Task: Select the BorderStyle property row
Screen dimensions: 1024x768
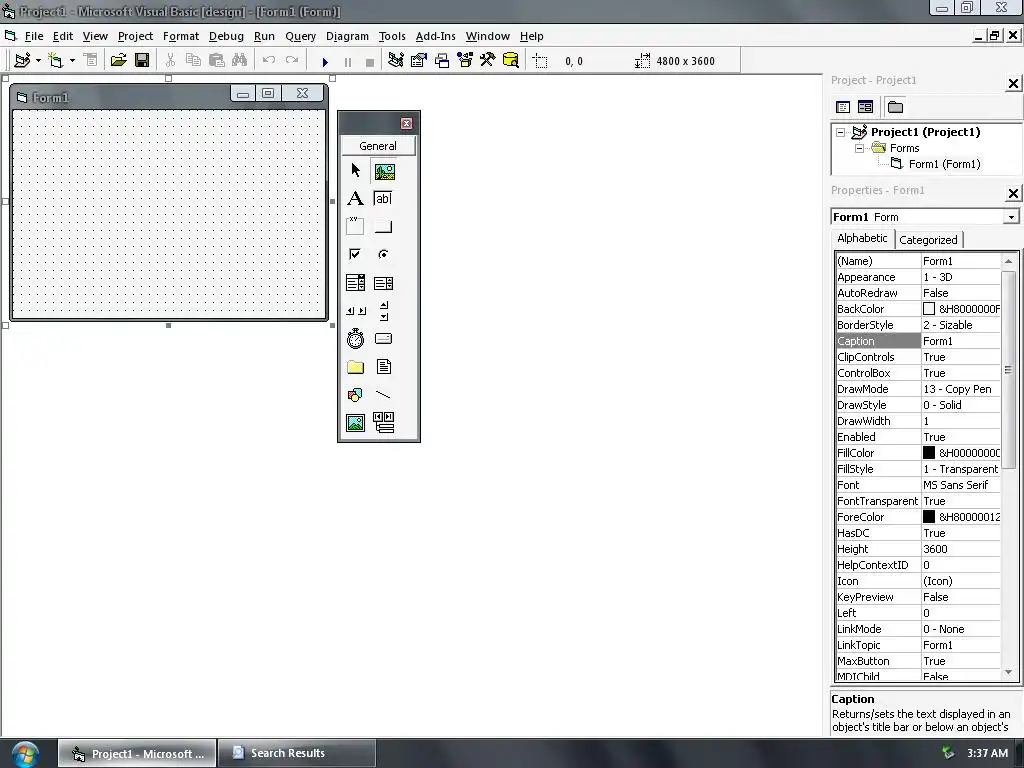Action: pos(918,325)
